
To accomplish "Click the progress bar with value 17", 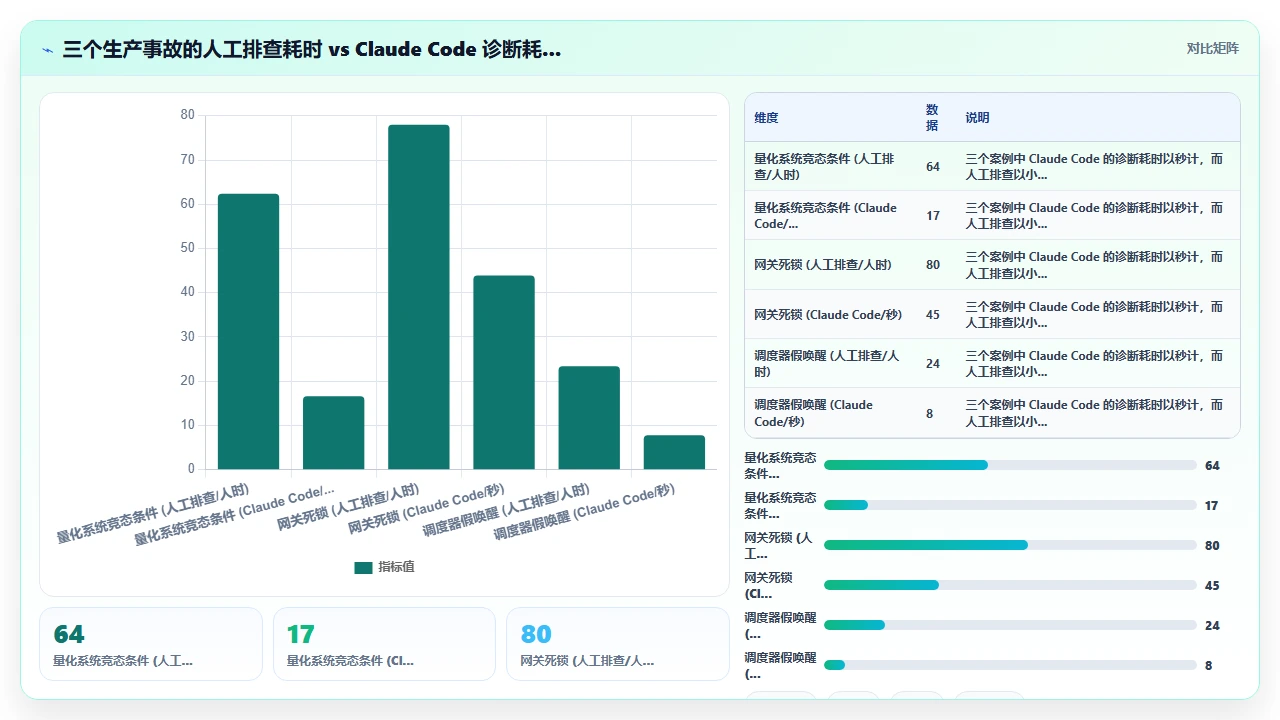I will (x=1010, y=505).
